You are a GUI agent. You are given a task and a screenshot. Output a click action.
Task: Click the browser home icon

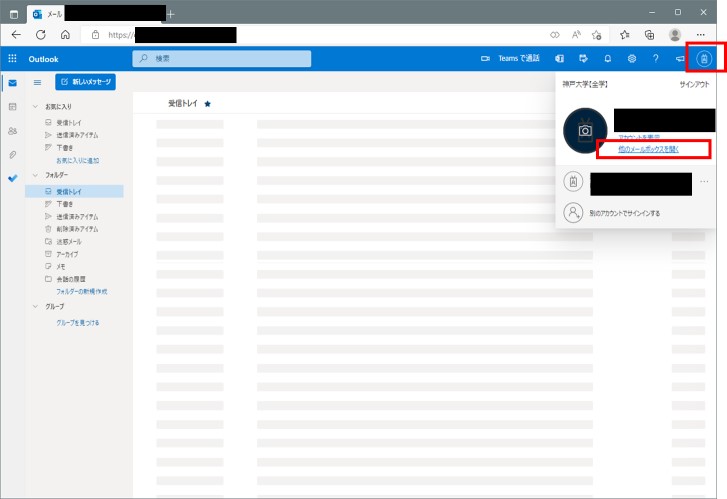65,35
